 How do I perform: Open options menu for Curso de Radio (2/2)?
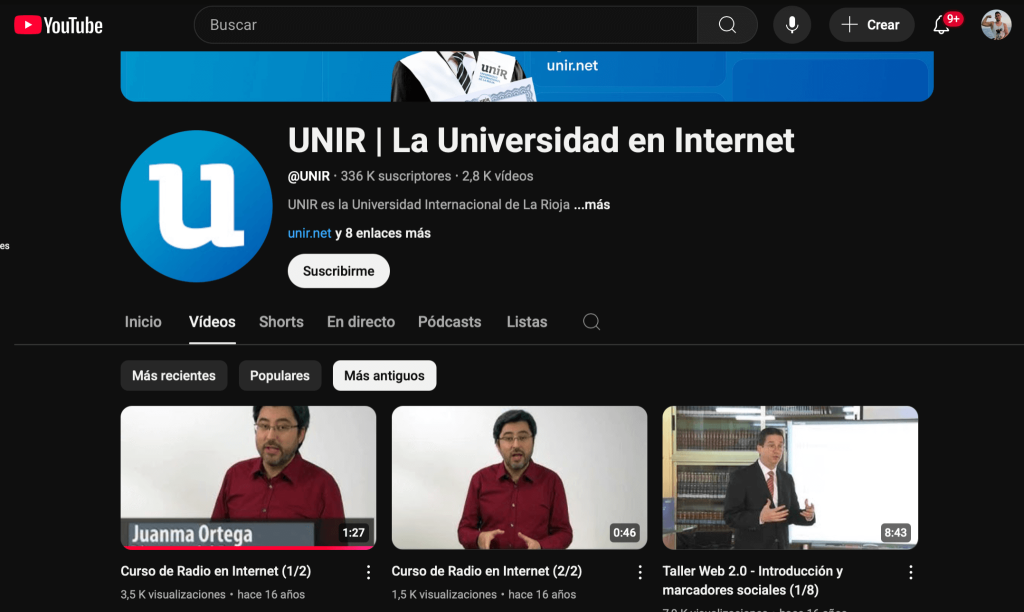pos(640,573)
